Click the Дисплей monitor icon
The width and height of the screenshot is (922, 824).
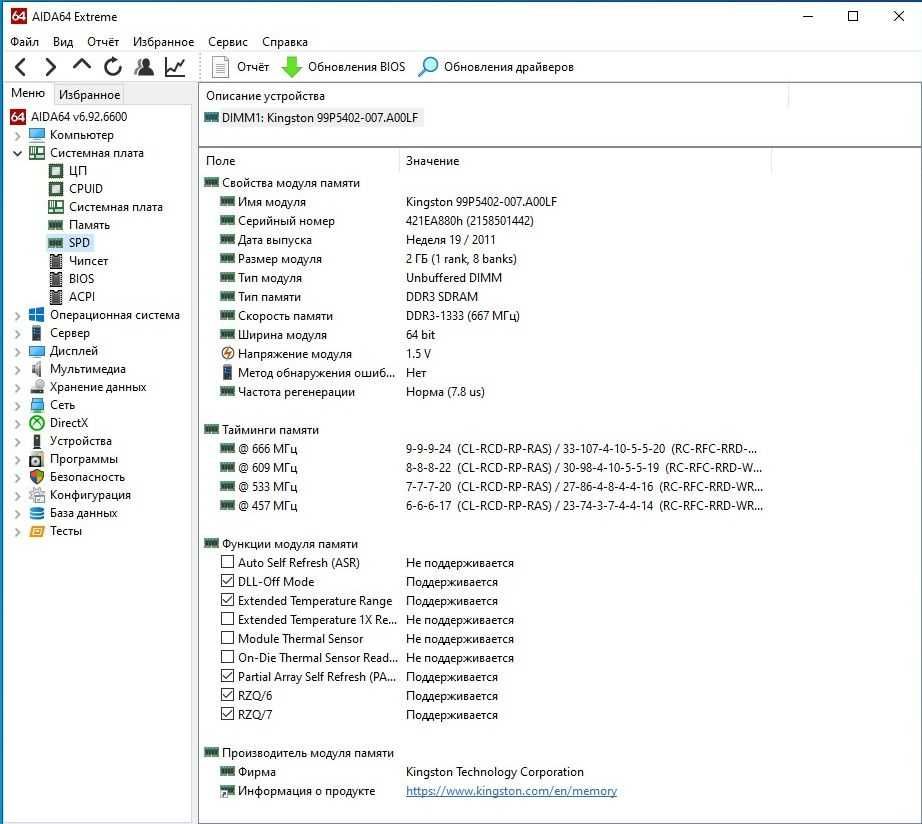click(x=37, y=351)
